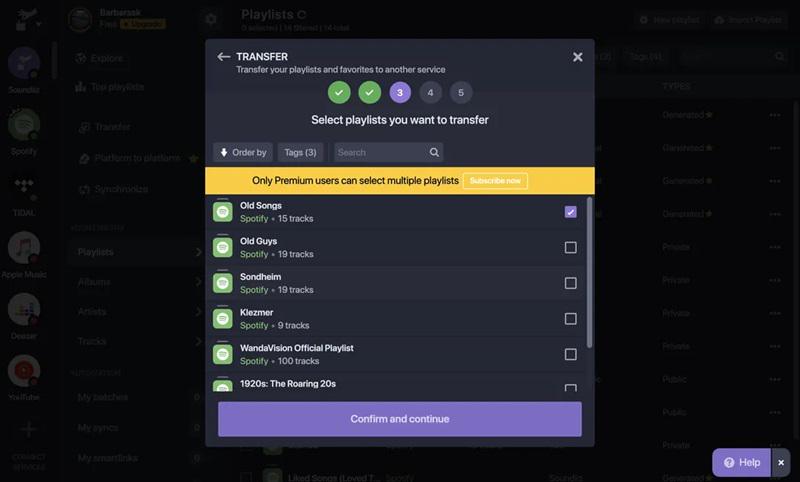
Task: Select the Deezer service icon
Action: pos(24,311)
